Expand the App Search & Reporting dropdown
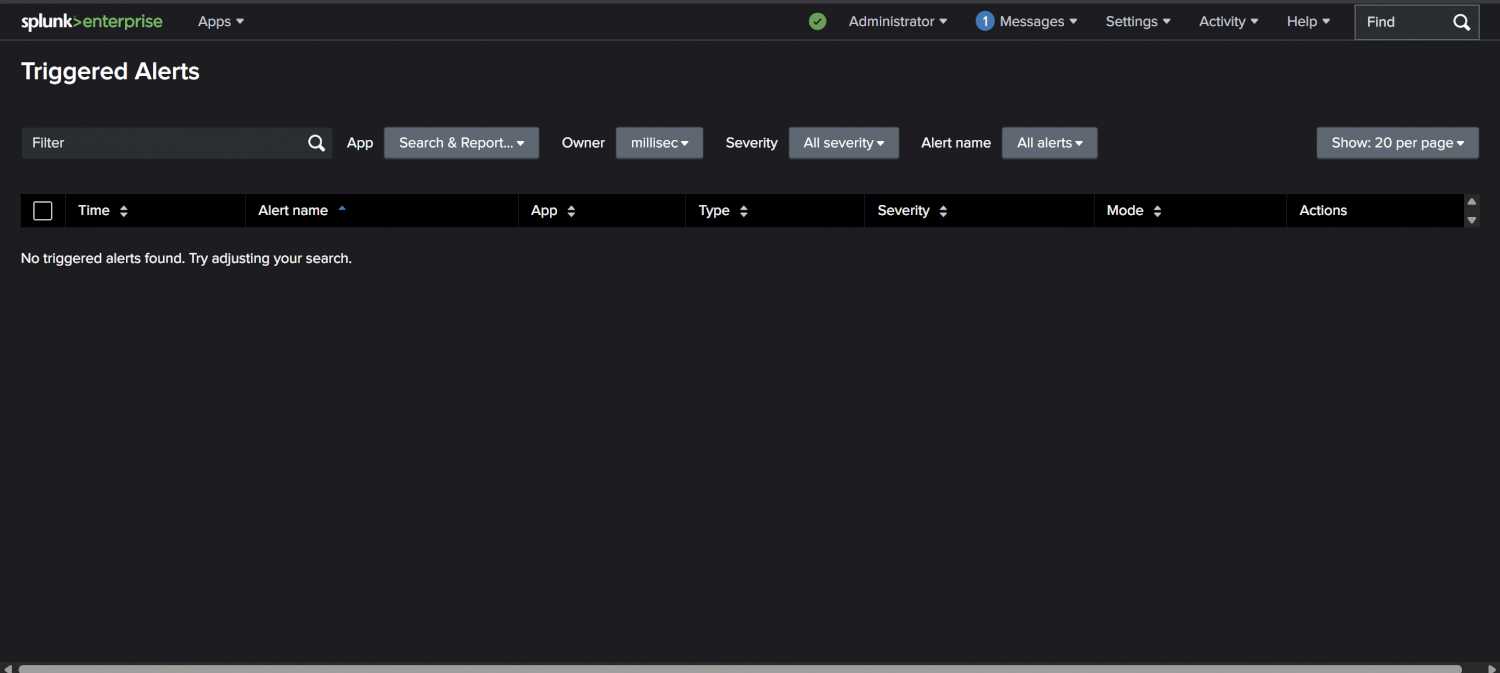 coord(461,143)
